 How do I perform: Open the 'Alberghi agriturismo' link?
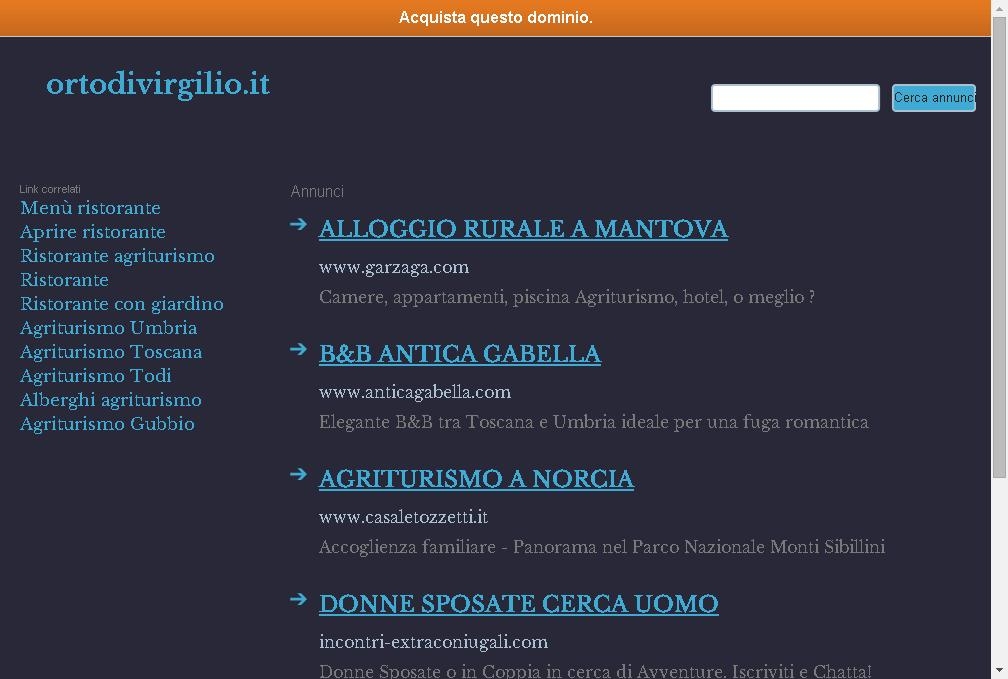click(111, 400)
